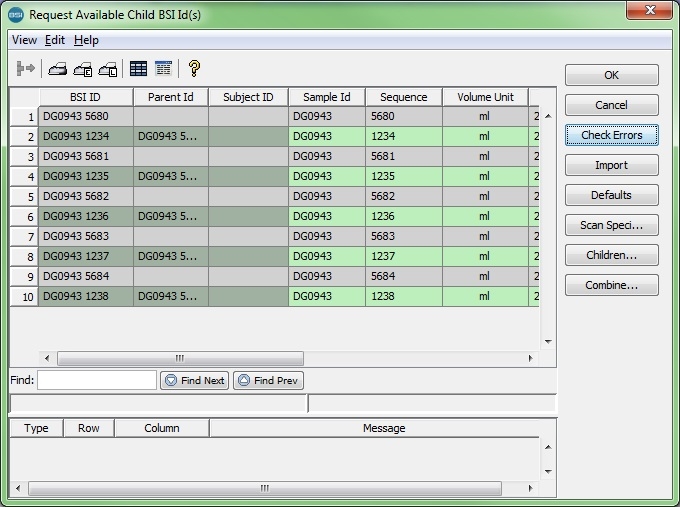Open the Children... dialog button
The width and height of the screenshot is (680, 507).
[611, 255]
